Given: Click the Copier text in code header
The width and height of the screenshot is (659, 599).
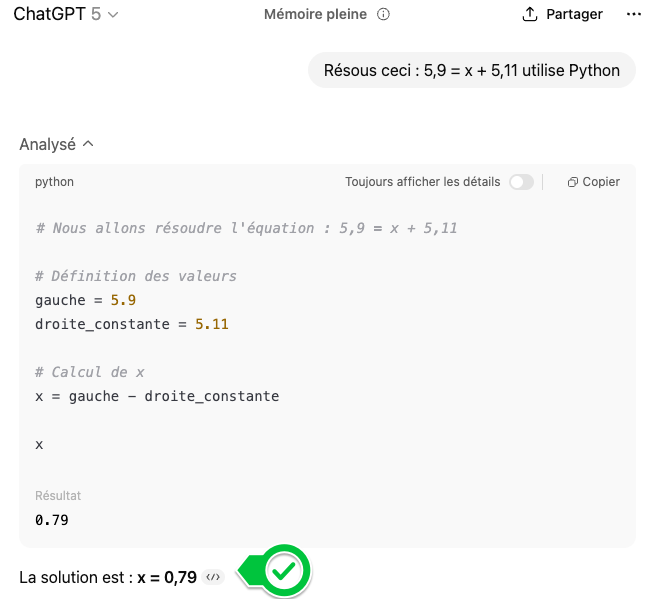Looking at the screenshot, I should (x=601, y=182).
